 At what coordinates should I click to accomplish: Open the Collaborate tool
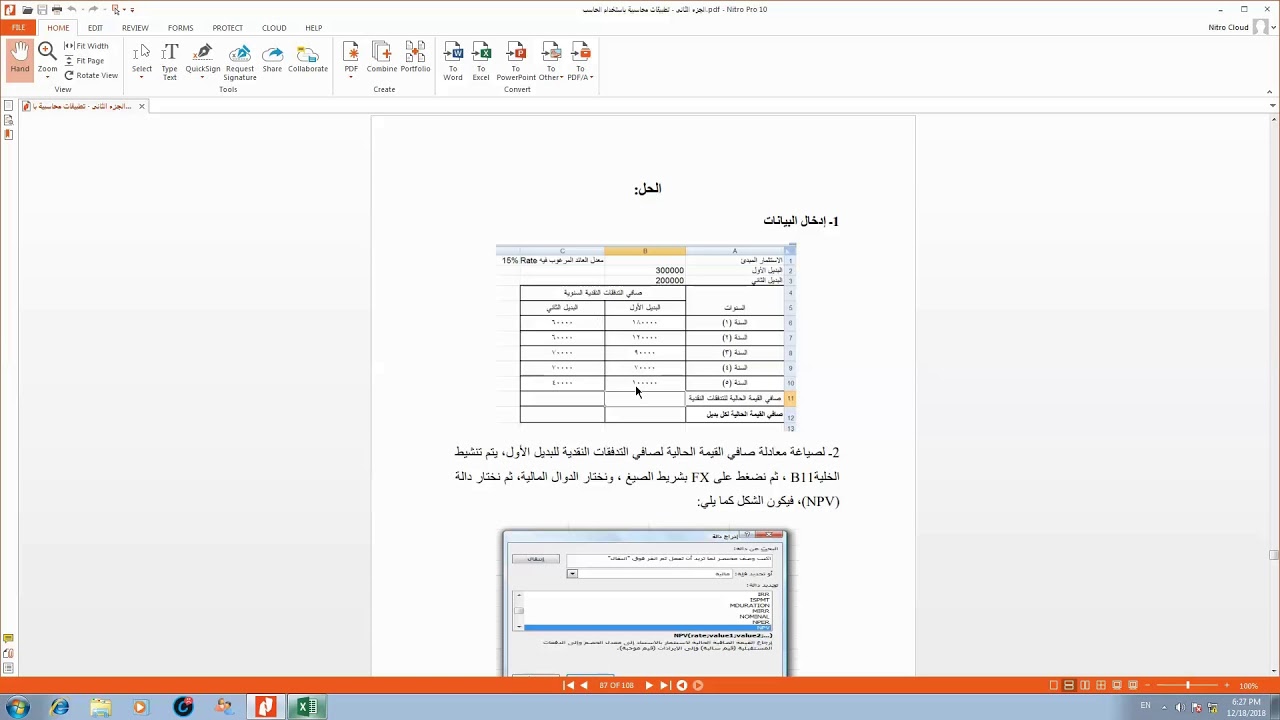click(308, 58)
